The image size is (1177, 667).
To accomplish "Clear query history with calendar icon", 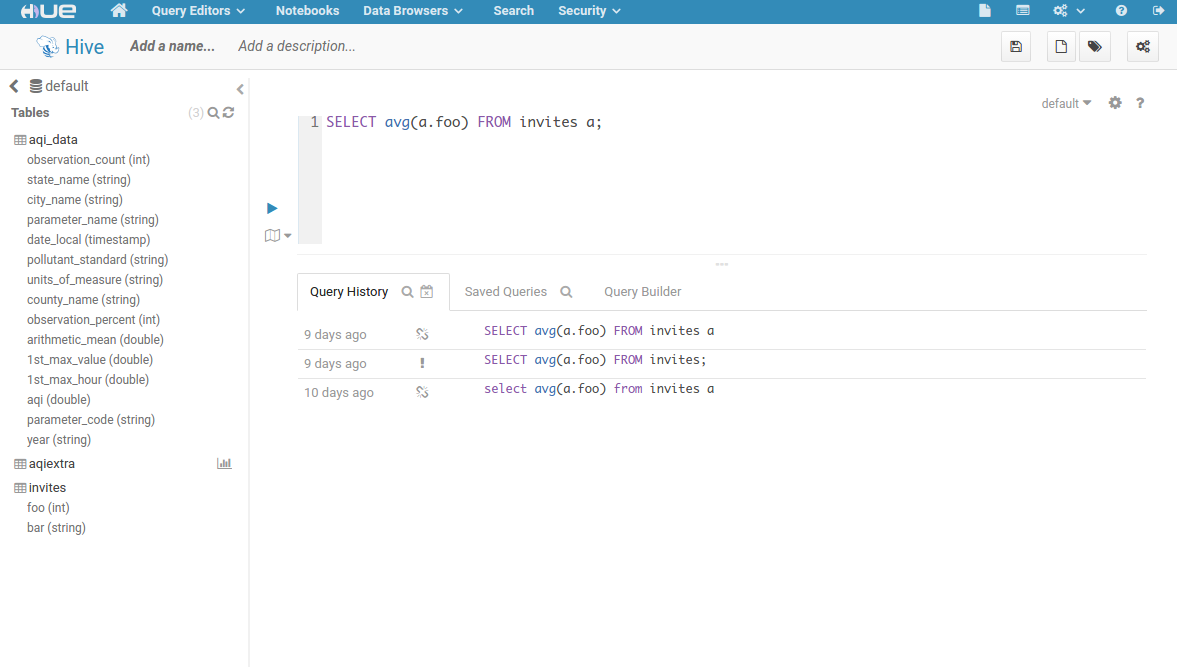I will [x=427, y=292].
